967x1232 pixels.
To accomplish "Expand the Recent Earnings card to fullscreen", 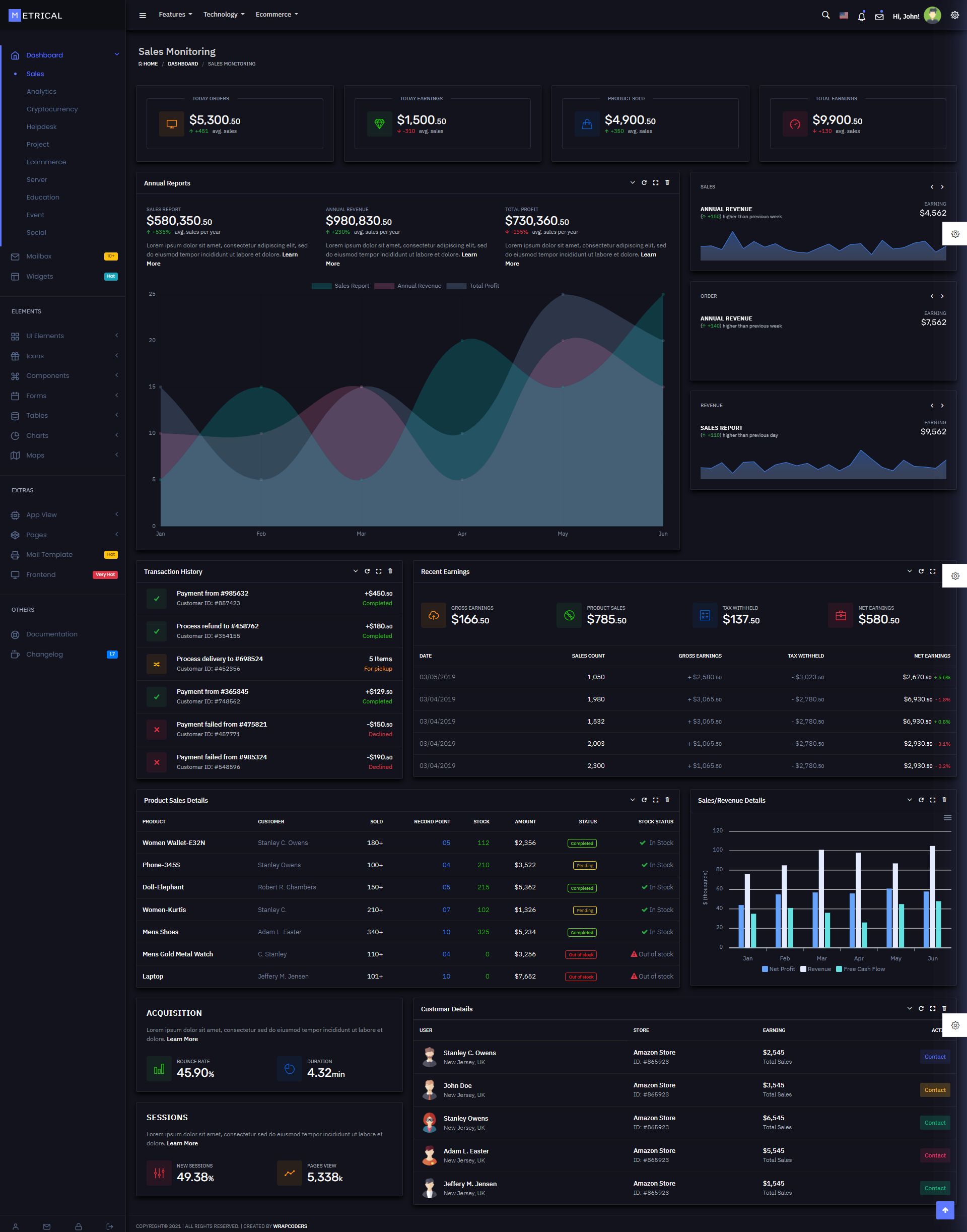I will point(932,571).
